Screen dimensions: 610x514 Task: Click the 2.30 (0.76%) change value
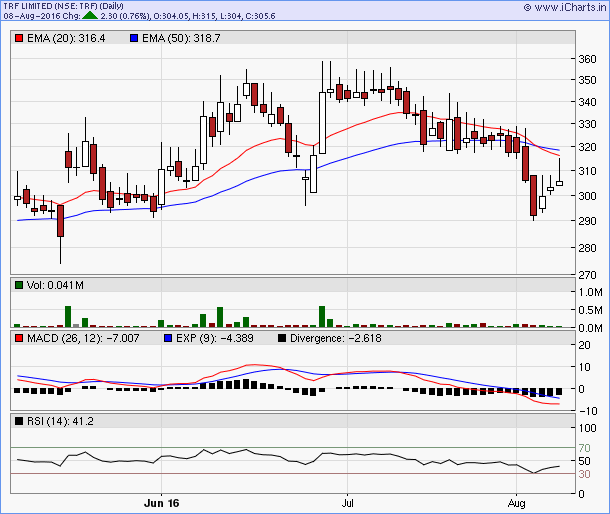pyautogui.click(x=125, y=16)
